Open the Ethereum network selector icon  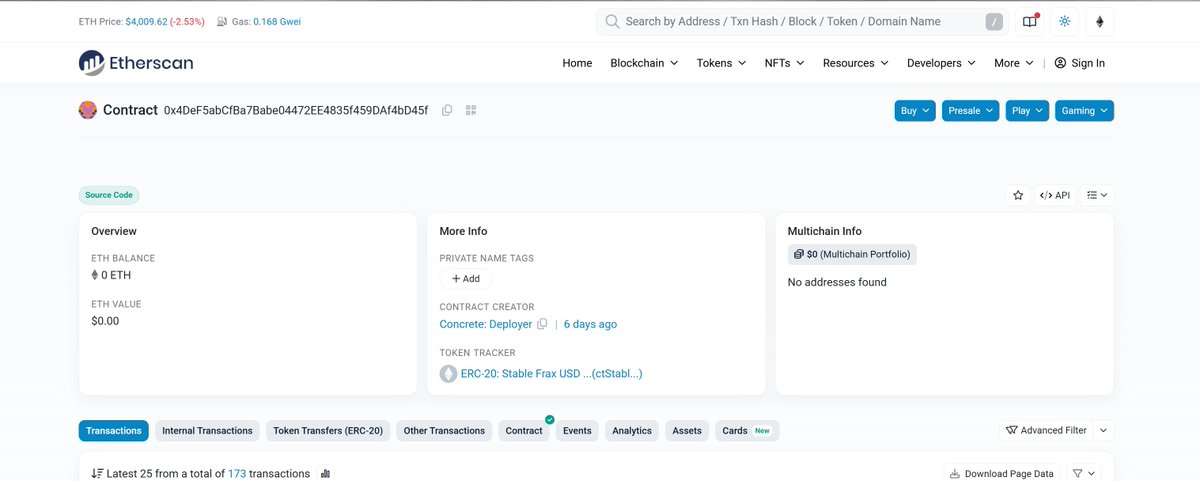[1100, 22]
